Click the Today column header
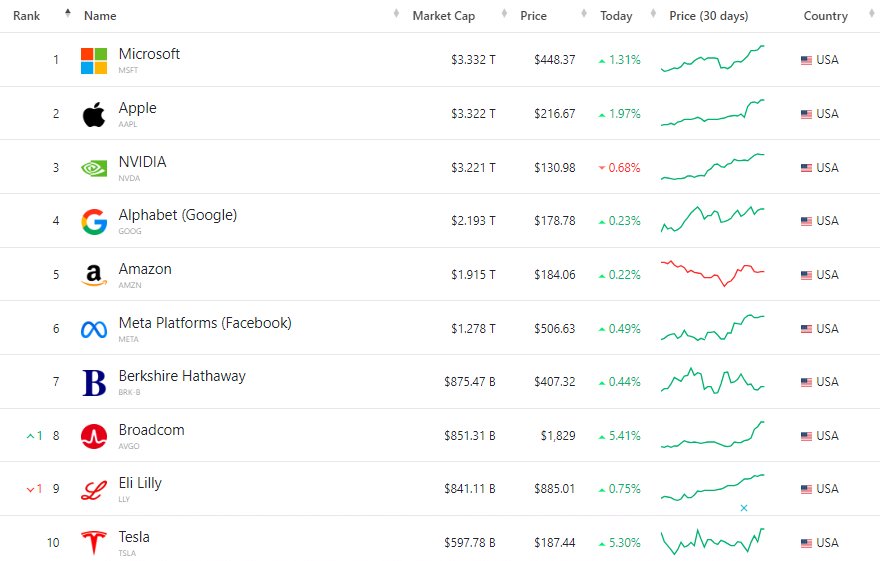This screenshot has height=561, width=892. point(616,16)
